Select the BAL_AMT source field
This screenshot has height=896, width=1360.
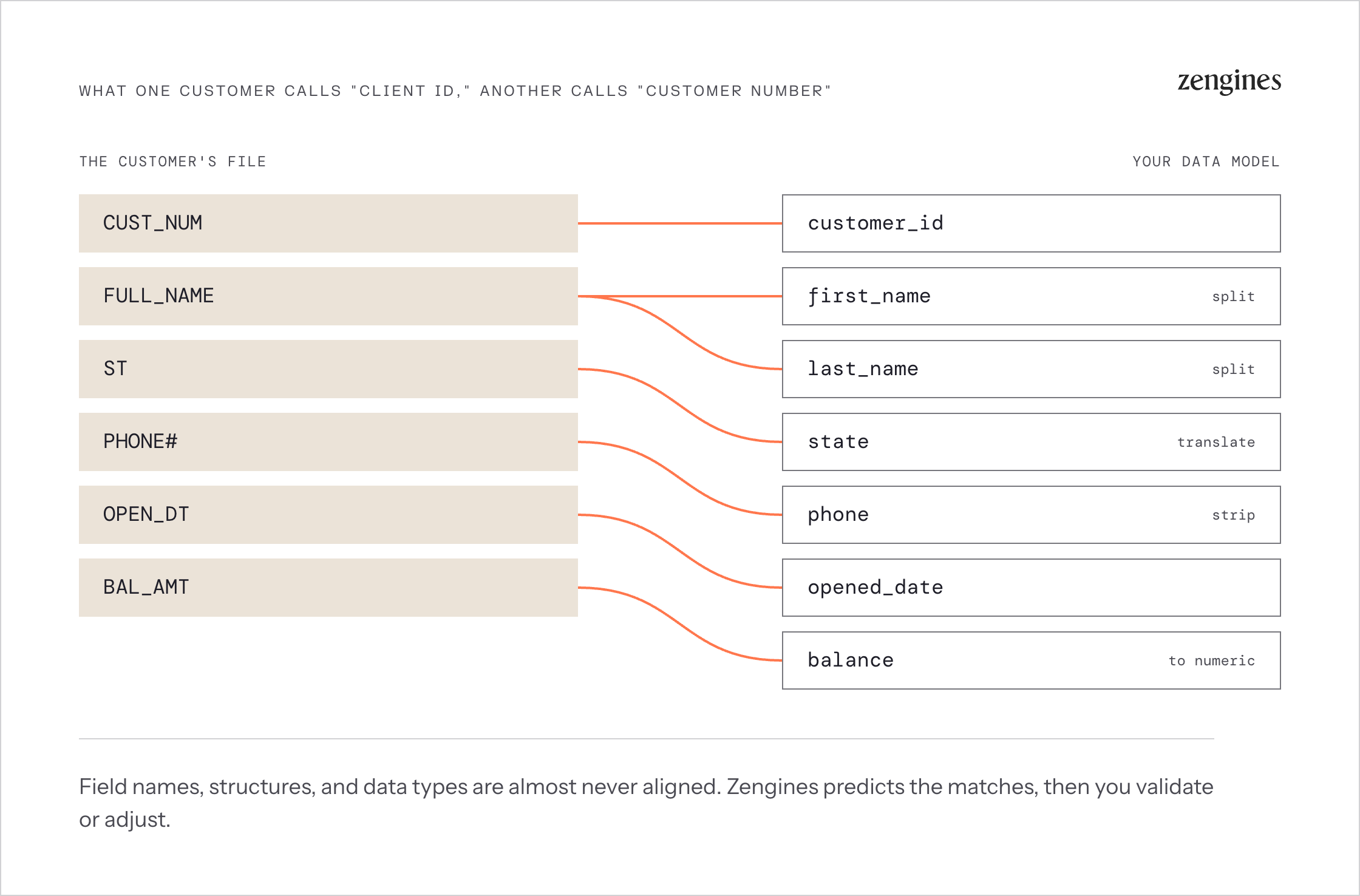(x=328, y=588)
